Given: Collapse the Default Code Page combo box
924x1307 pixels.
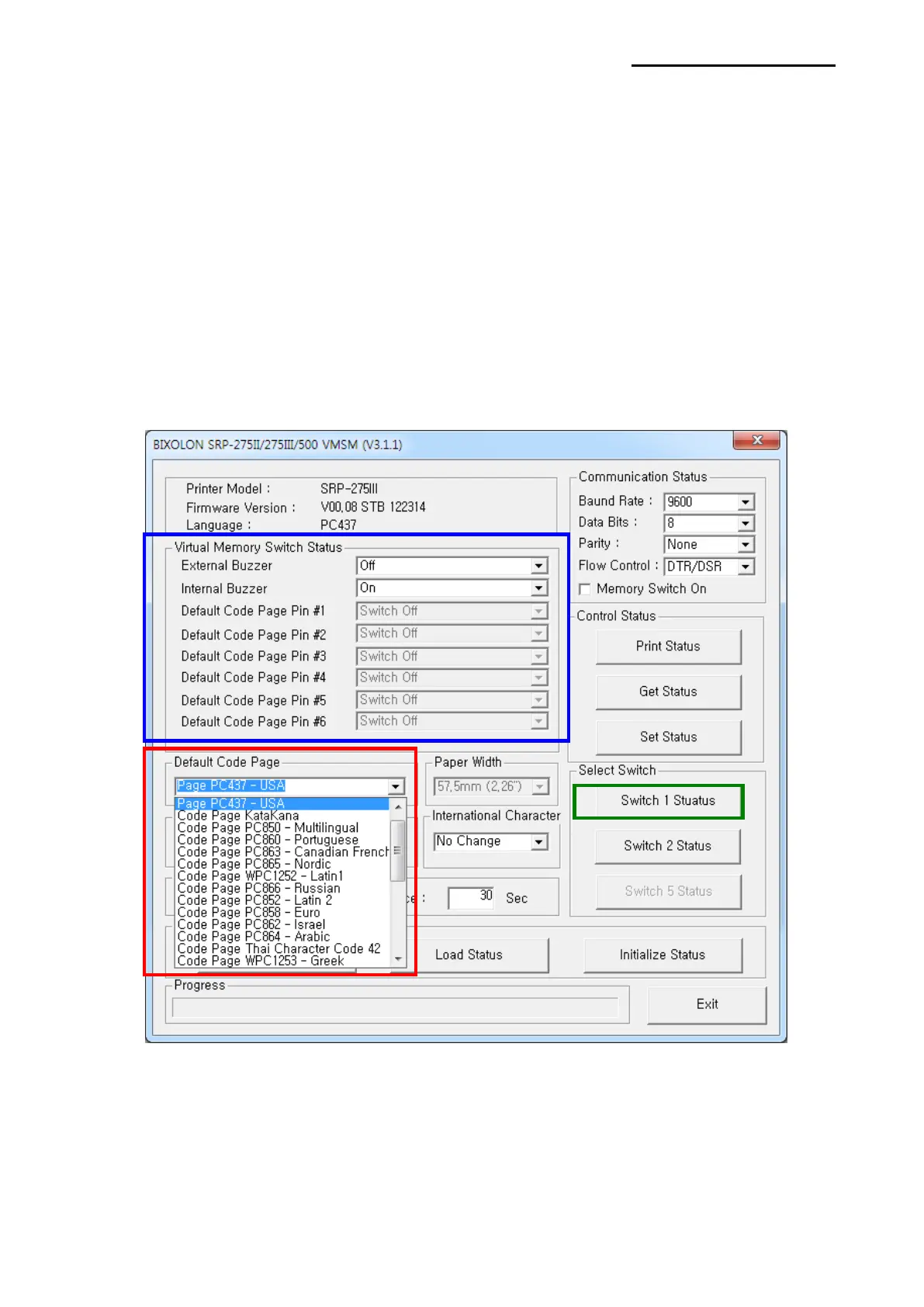Looking at the screenshot, I should tap(396, 786).
